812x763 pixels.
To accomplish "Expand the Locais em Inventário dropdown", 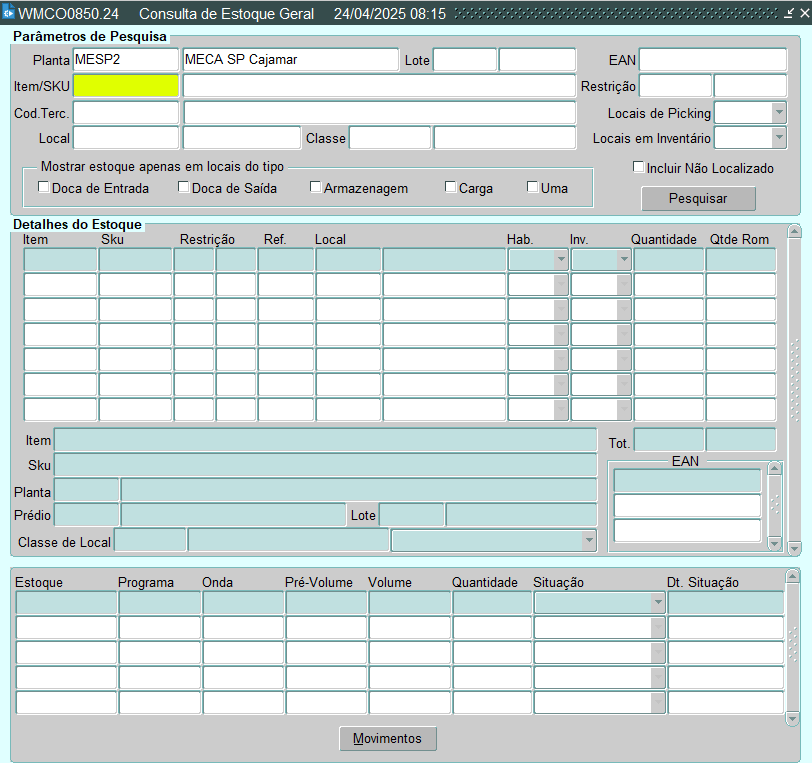I will (x=779, y=138).
